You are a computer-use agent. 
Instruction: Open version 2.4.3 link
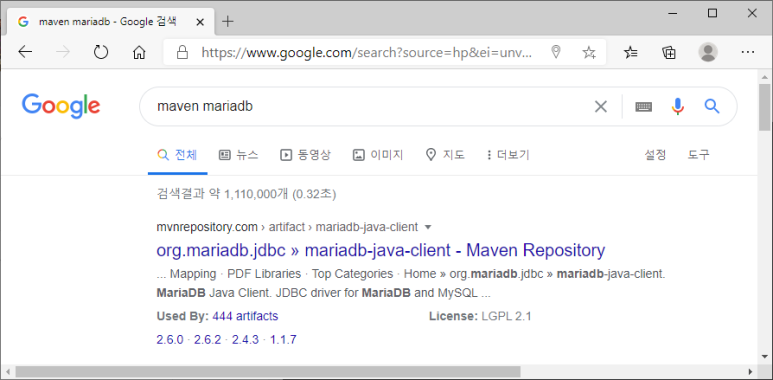[x=245, y=340]
